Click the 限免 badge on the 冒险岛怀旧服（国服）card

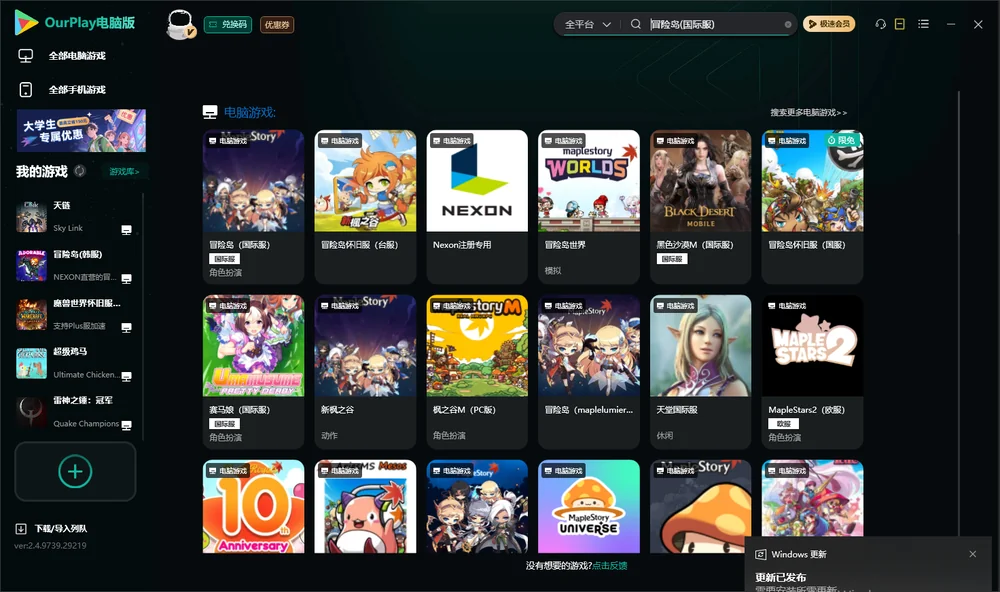pos(841,140)
